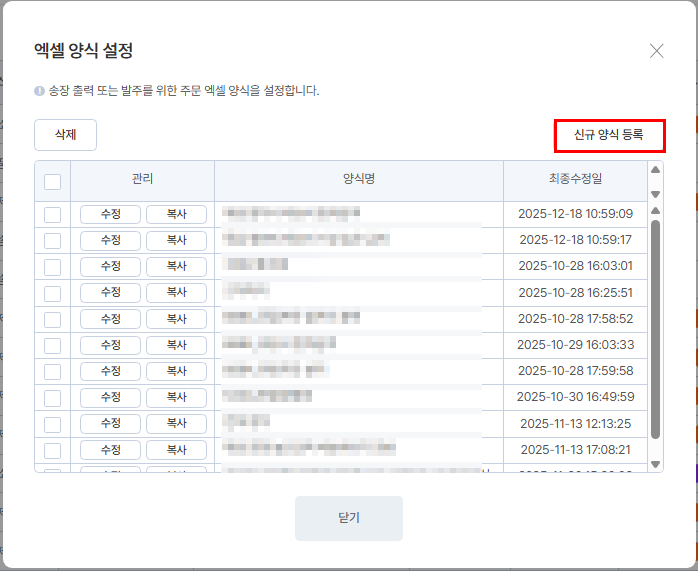Toggle the select-all checkbox in table header
Viewport: 698px width, 571px height.
(x=53, y=182)
